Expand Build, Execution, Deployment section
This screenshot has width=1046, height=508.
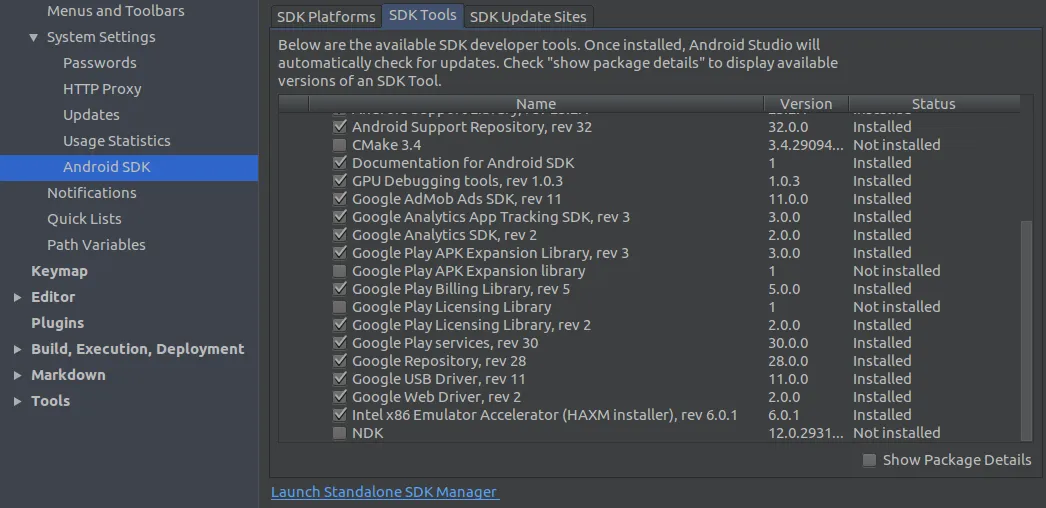(17, 349)
